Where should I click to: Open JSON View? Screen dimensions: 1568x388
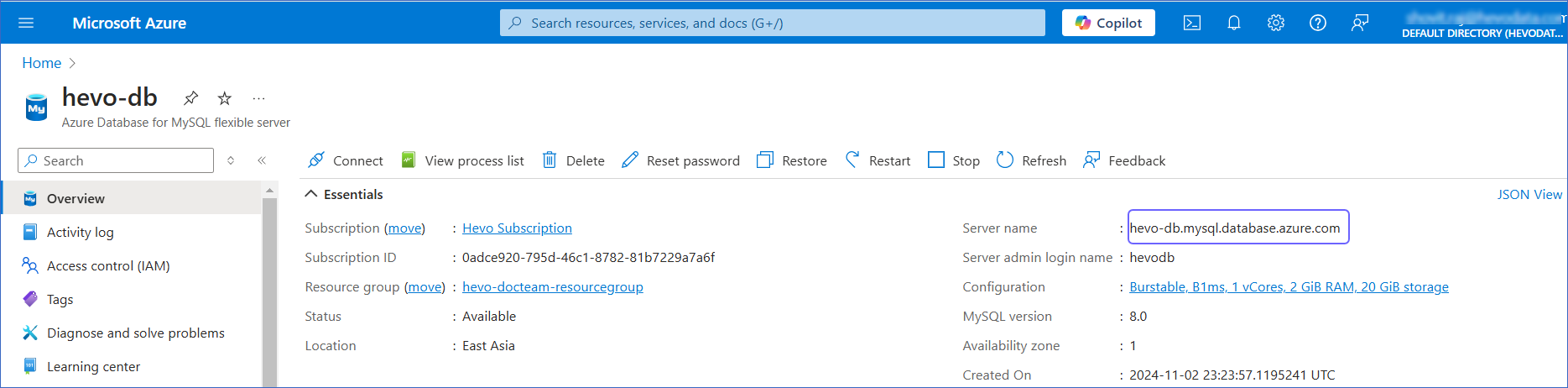point(1529,194)
